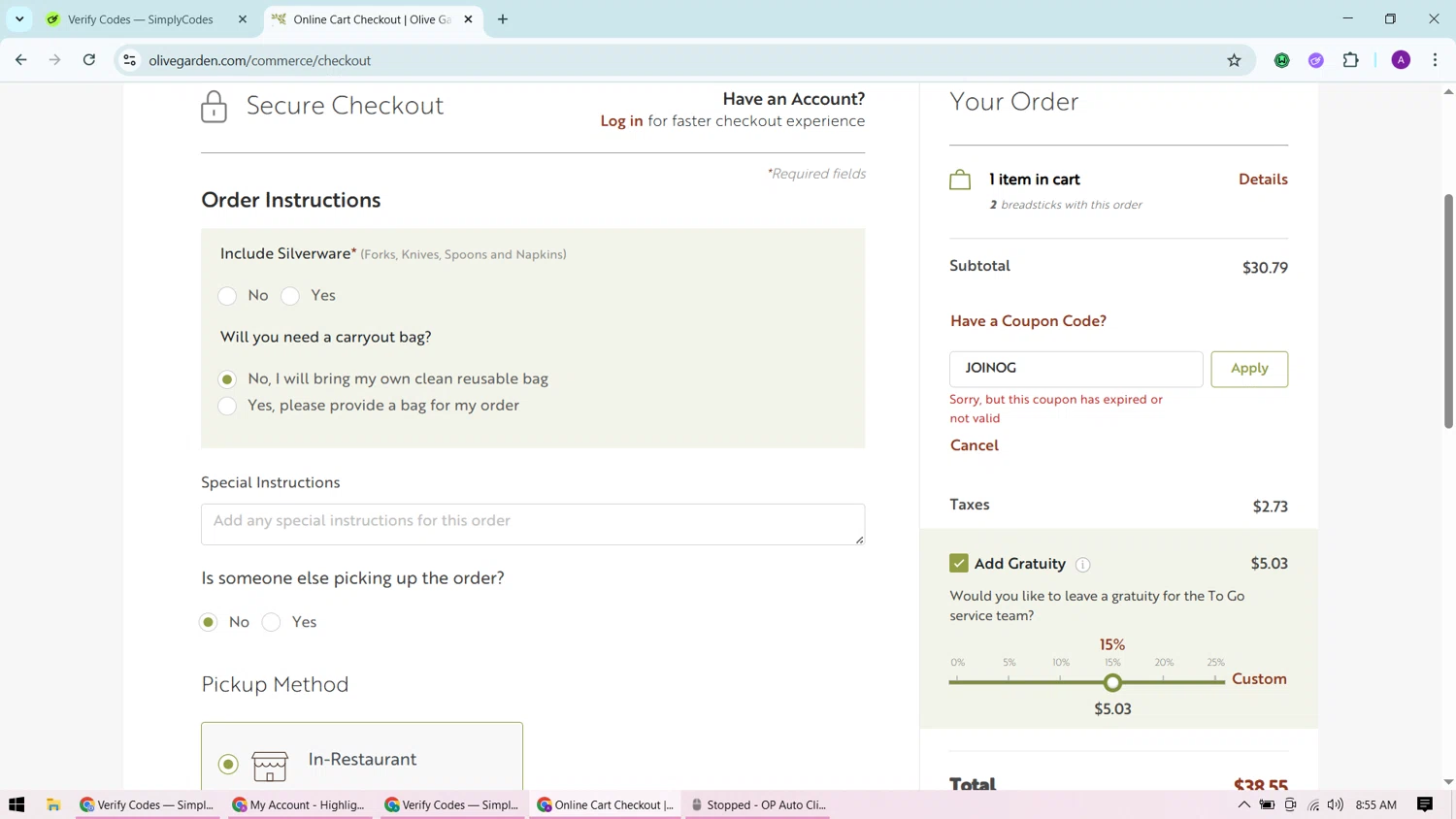Click the gratuity slider handle at 15%
Screen dimensions: 1456x819
(x=1112, y=683)
